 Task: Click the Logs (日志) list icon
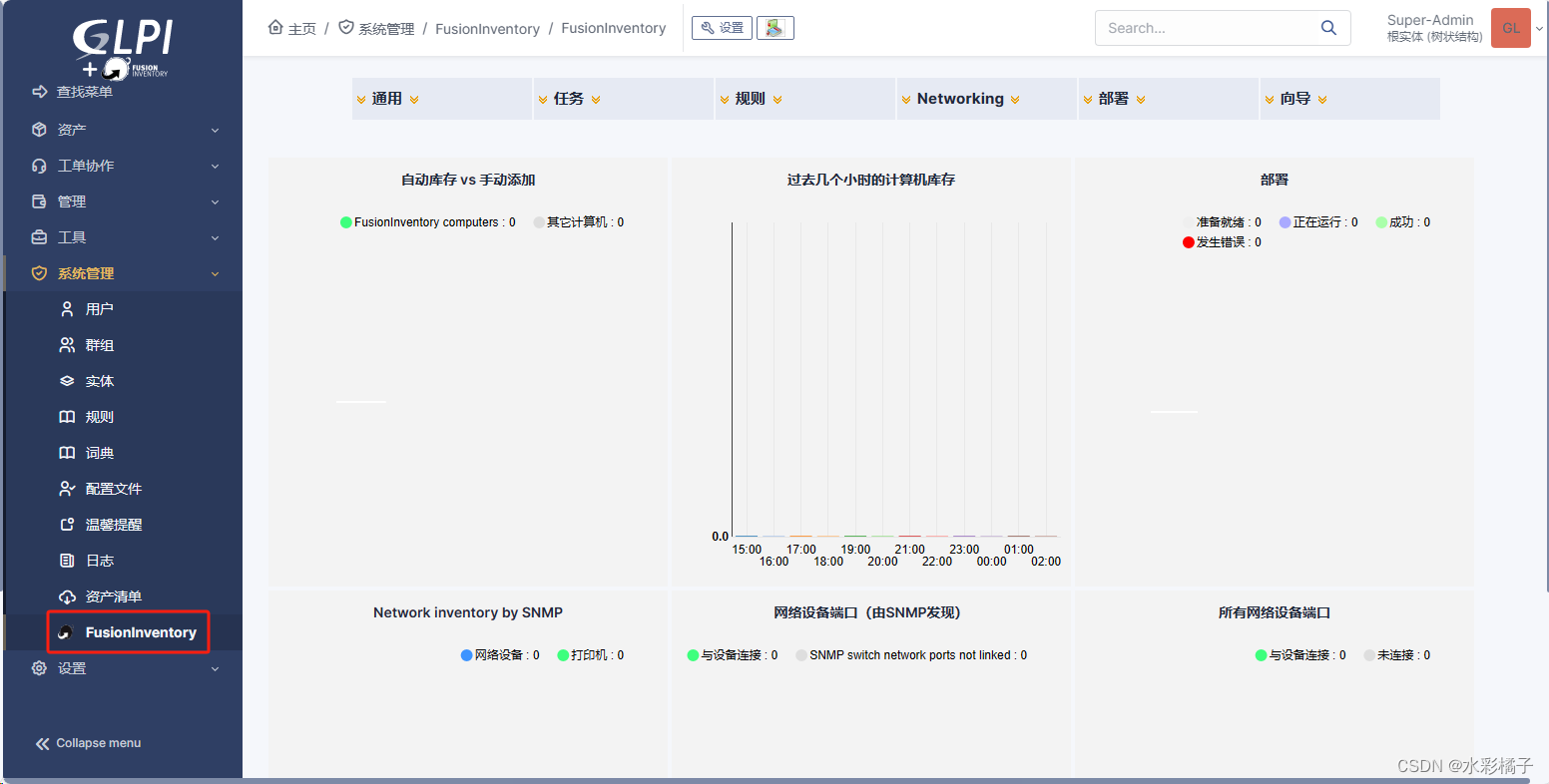point(67,561)
